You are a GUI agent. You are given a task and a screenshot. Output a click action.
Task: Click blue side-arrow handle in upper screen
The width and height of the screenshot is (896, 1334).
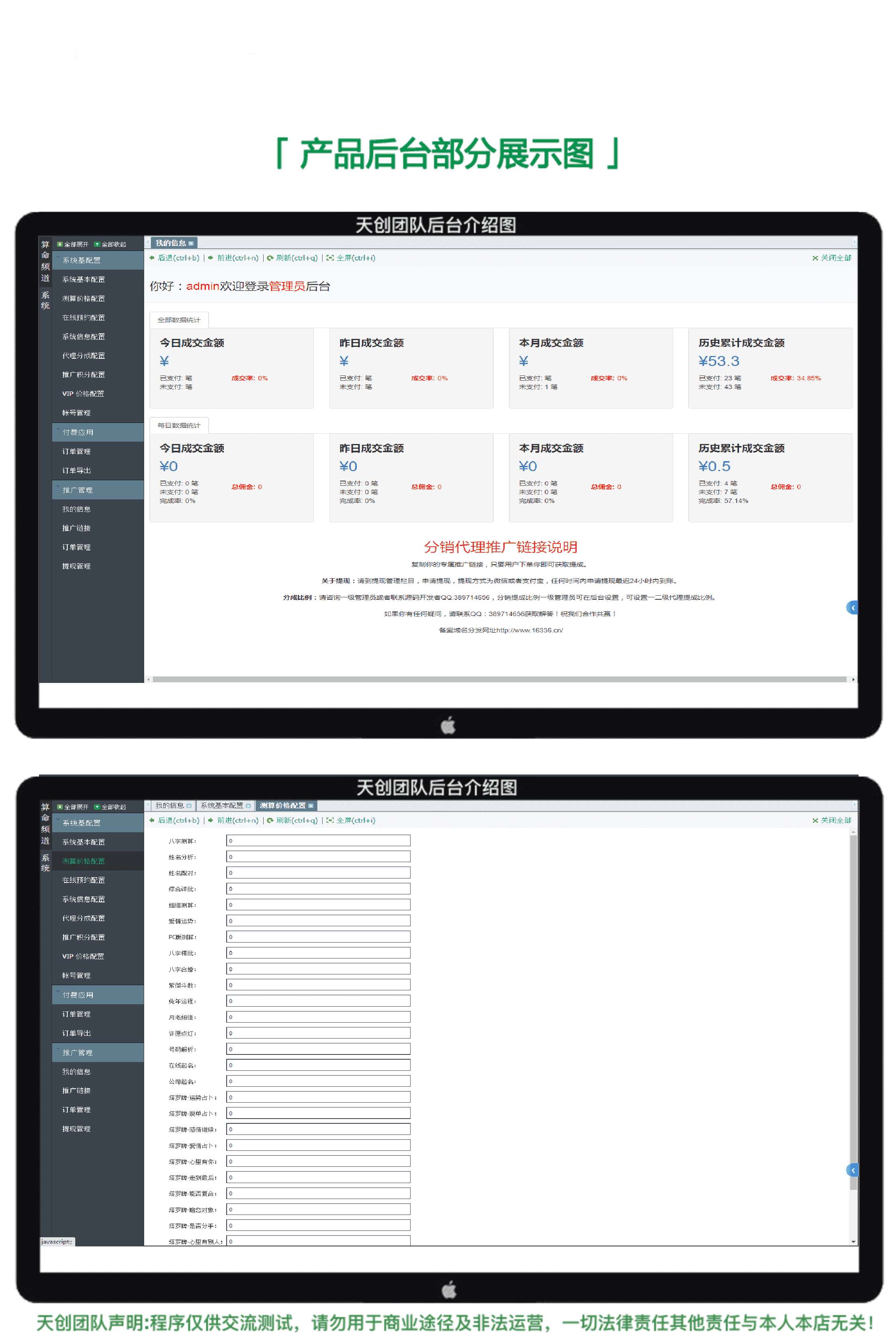click(x=852, y=608)
